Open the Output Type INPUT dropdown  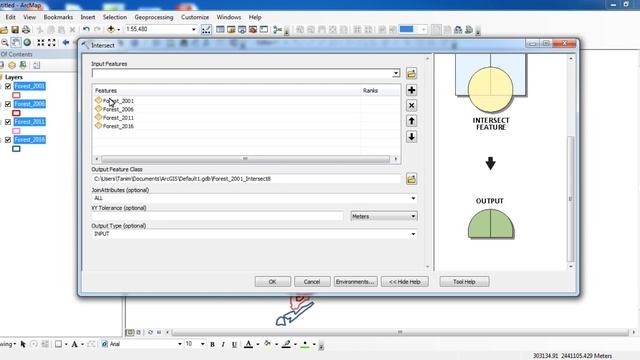[413, 234]
